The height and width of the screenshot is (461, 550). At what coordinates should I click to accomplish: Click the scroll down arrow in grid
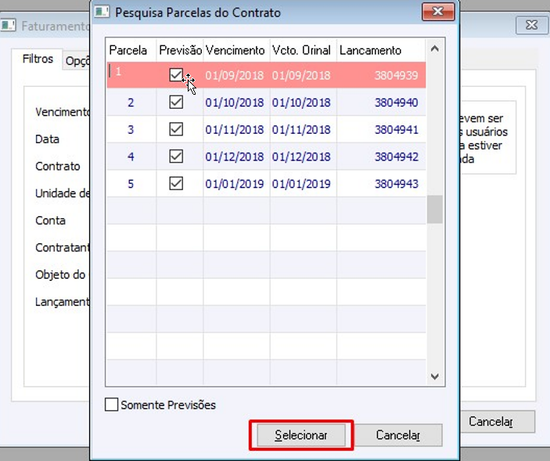pyautogui.click(x=435, y=376)
